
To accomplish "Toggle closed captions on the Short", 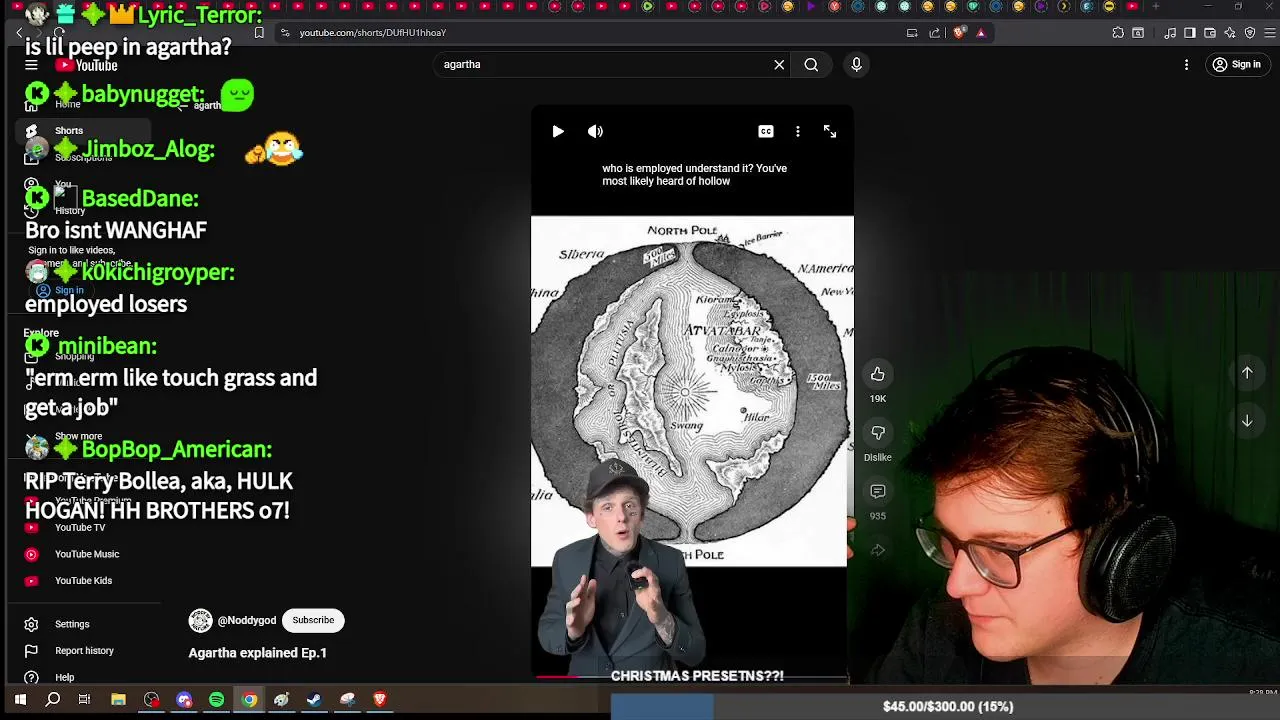I will 766,131.
